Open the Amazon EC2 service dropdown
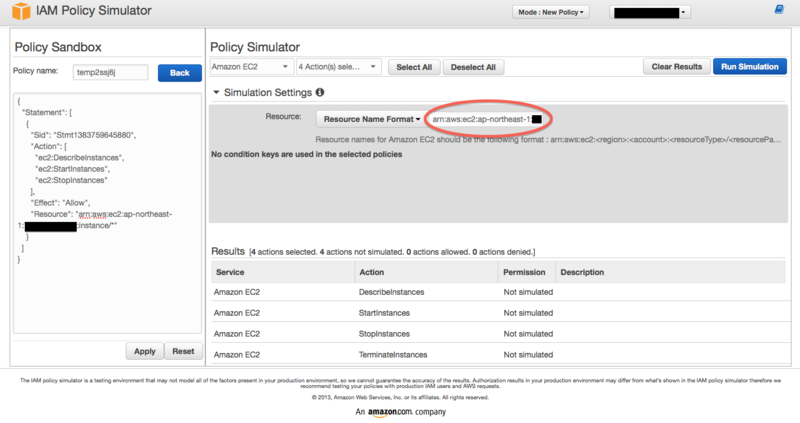The image size is (800, 423). click(x=252, y=67)
